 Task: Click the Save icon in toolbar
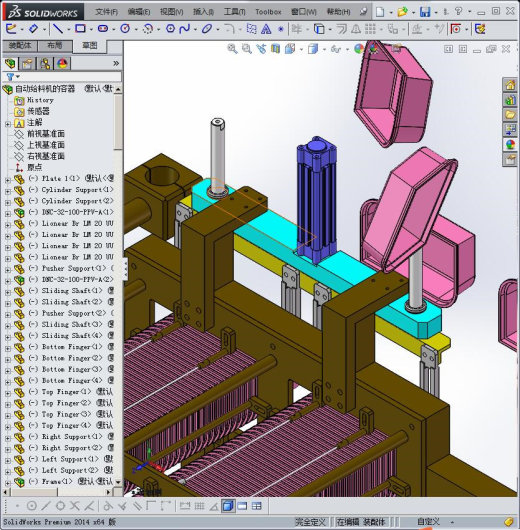pyautogui.click(x=425, y=12)
